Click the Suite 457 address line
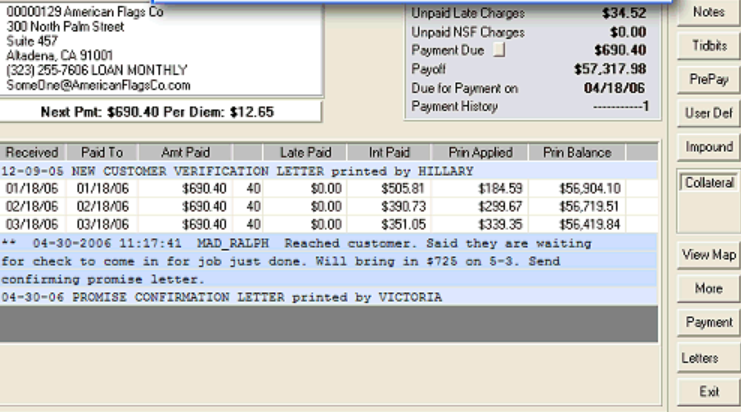This screenshot has width=741, height=412. [x=32, y=41]
